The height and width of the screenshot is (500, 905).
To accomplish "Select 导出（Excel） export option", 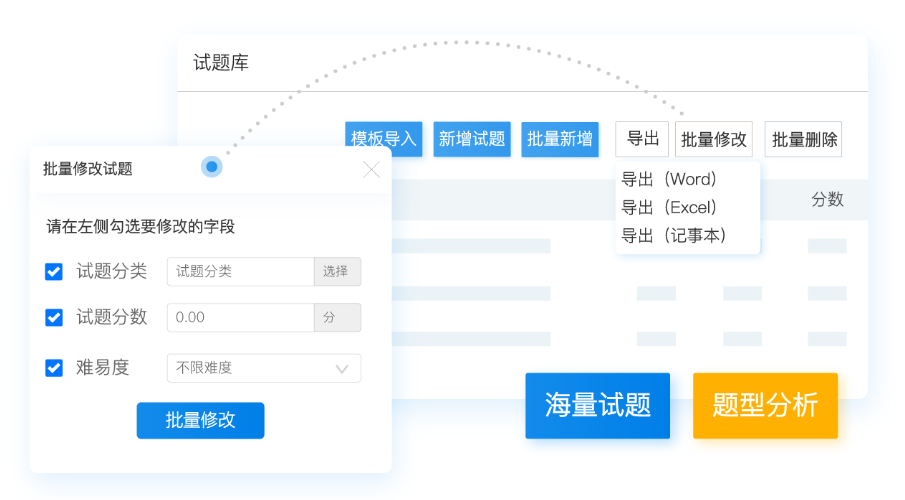I will [669, 208].
